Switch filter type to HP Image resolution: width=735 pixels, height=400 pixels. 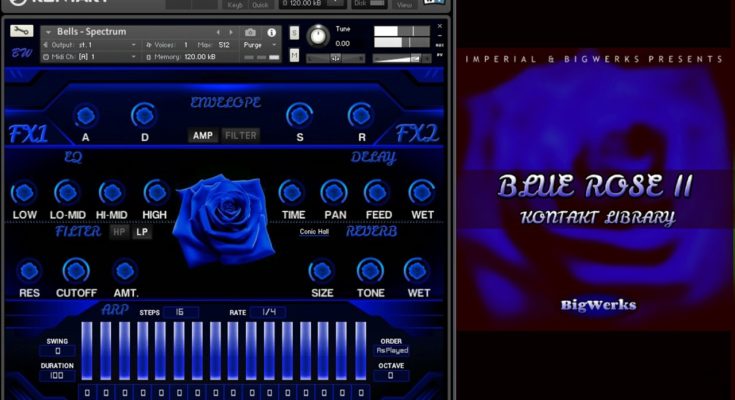(119, 232)
